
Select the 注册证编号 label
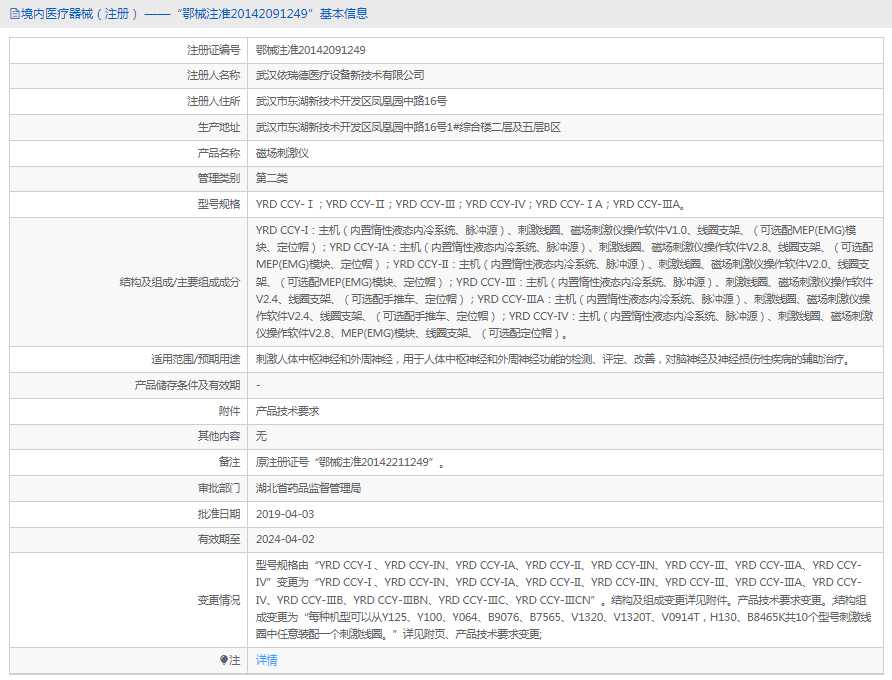click(213, 50)
